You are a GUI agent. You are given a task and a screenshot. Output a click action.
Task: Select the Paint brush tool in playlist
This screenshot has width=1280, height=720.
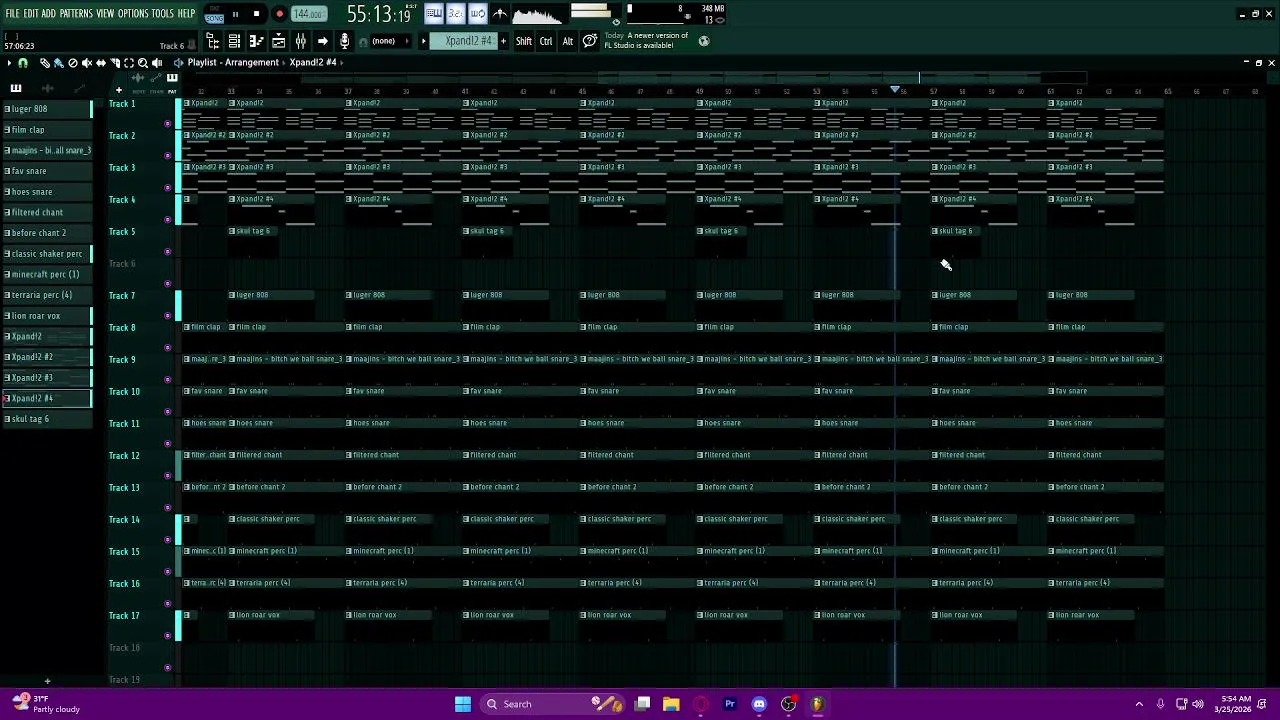pyautogui.click(x=59, y=63)
